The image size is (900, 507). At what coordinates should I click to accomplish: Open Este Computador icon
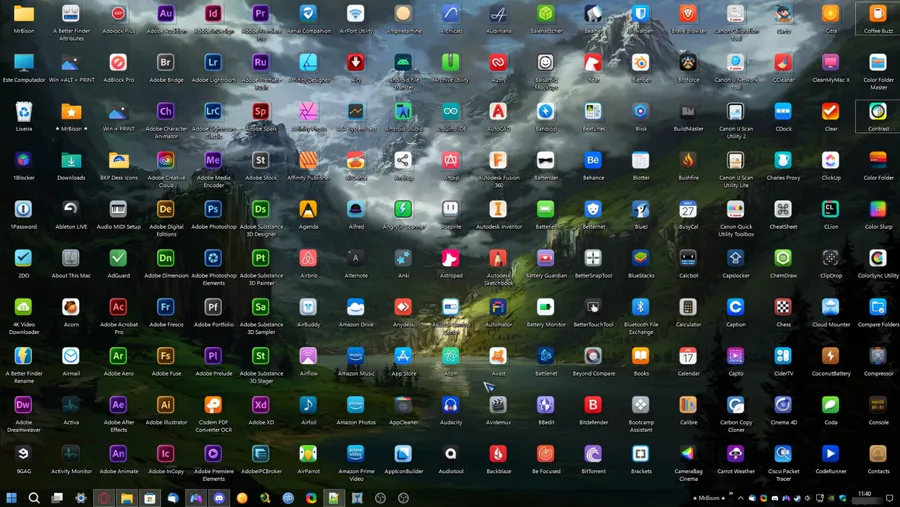(x=23, y=63)
